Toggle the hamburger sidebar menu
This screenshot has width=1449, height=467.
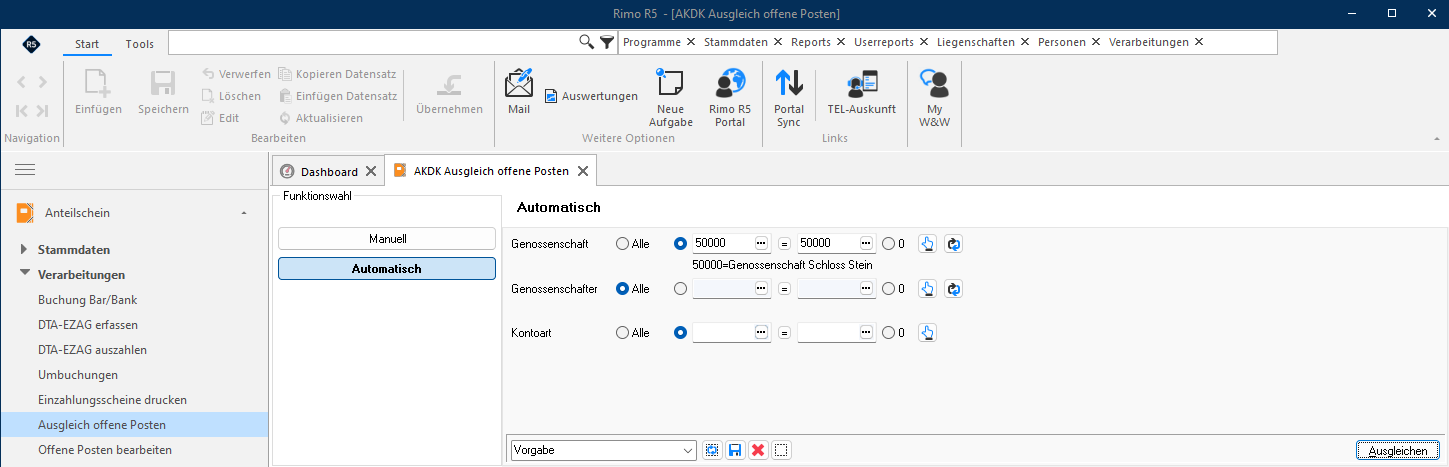25,170
